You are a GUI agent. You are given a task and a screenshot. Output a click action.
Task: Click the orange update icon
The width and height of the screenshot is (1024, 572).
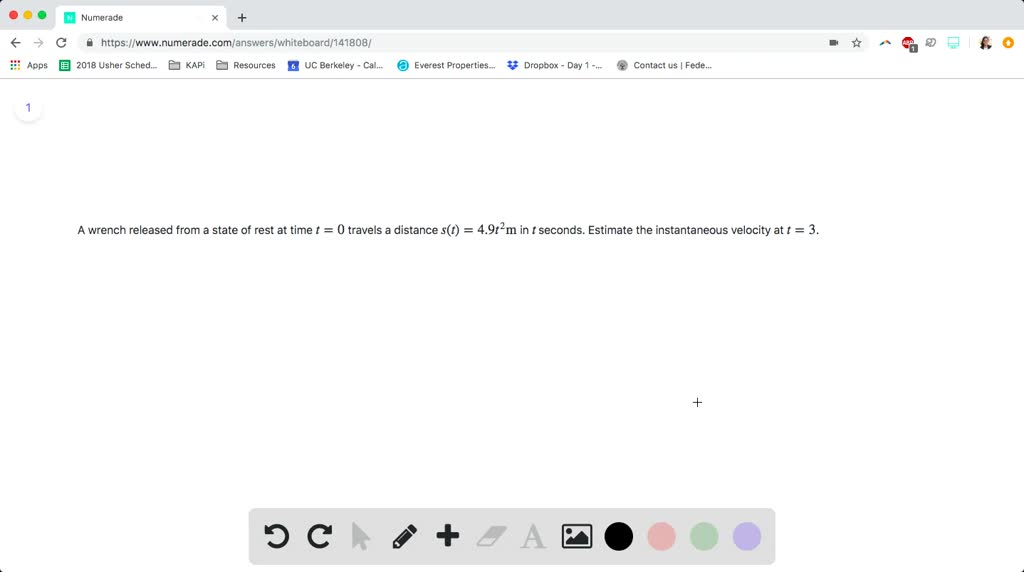pyautogui.click(x=1008, y=42)
